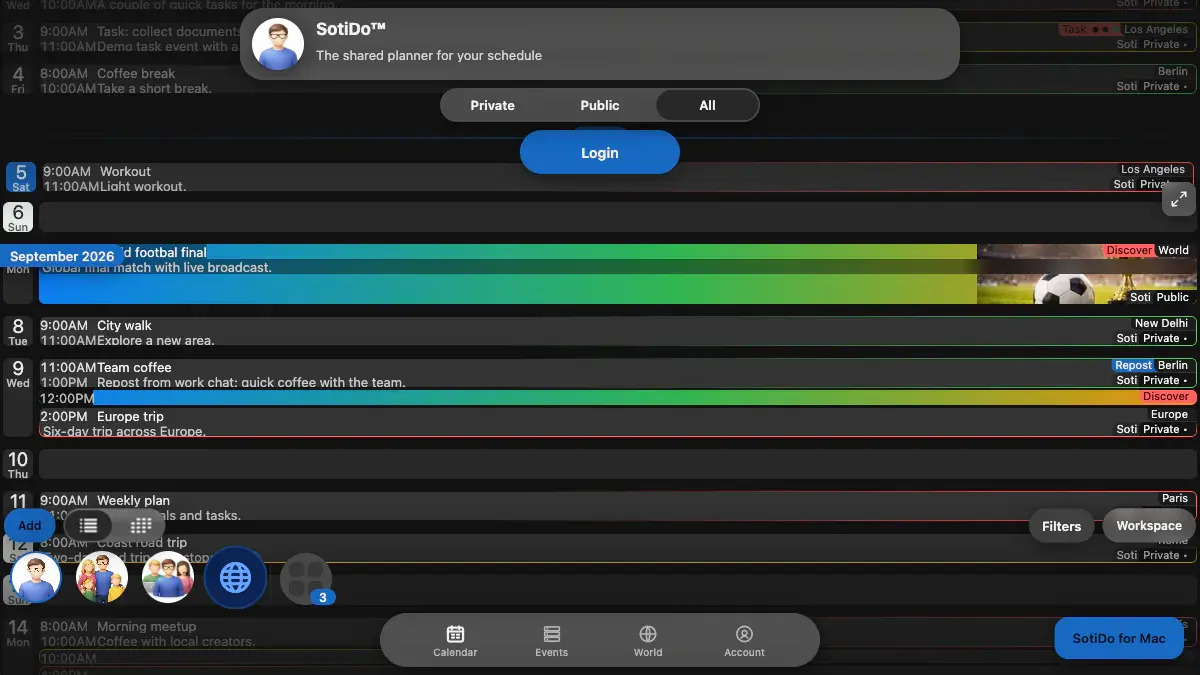This screenshot has width=1200, height=675.
Task: Open the Workspace dropdown
Action: (x=1149, y=526)
